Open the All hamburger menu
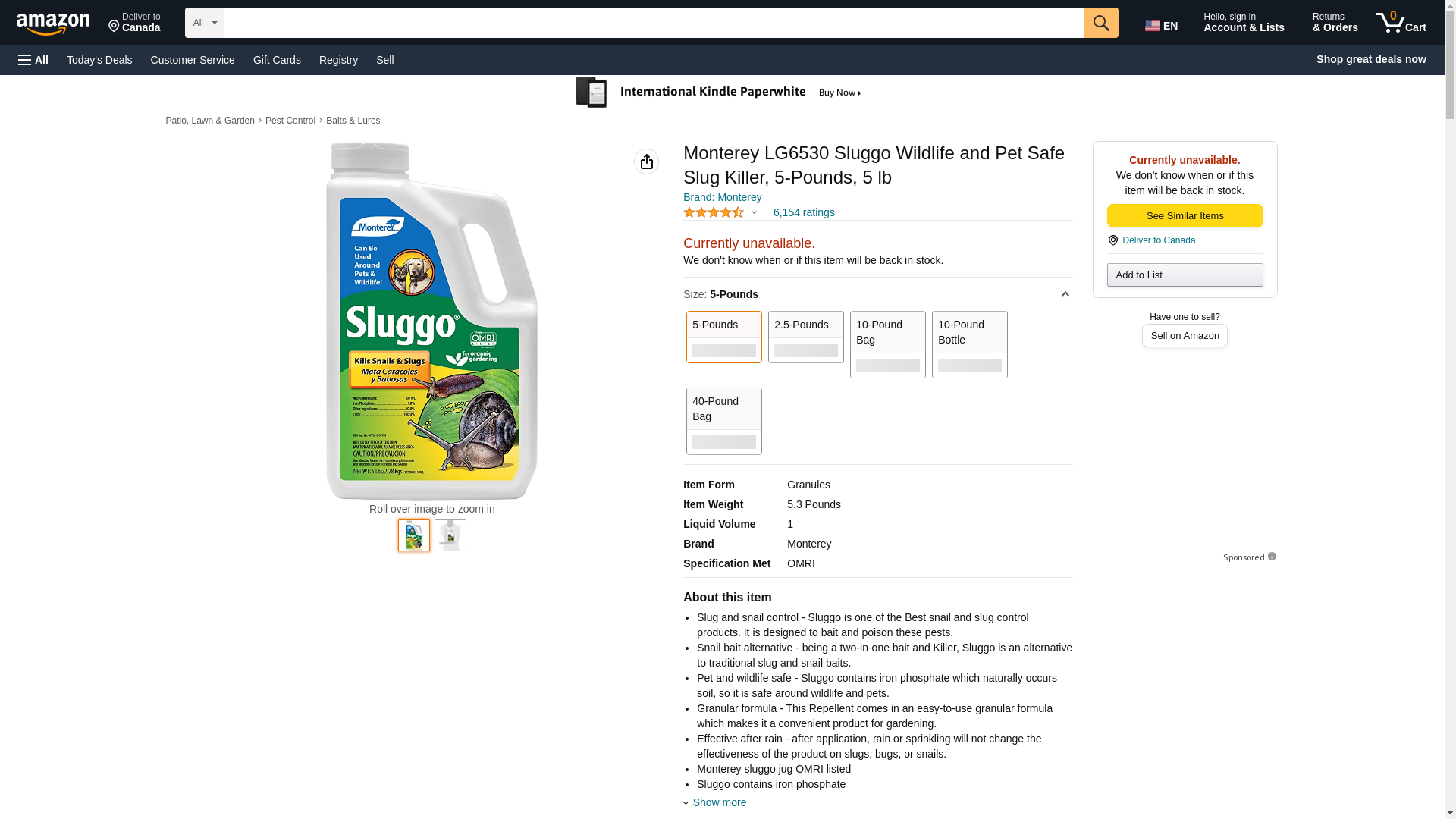Image resolution: width=1456 pixels, height=819 pixels. point(33,60)
